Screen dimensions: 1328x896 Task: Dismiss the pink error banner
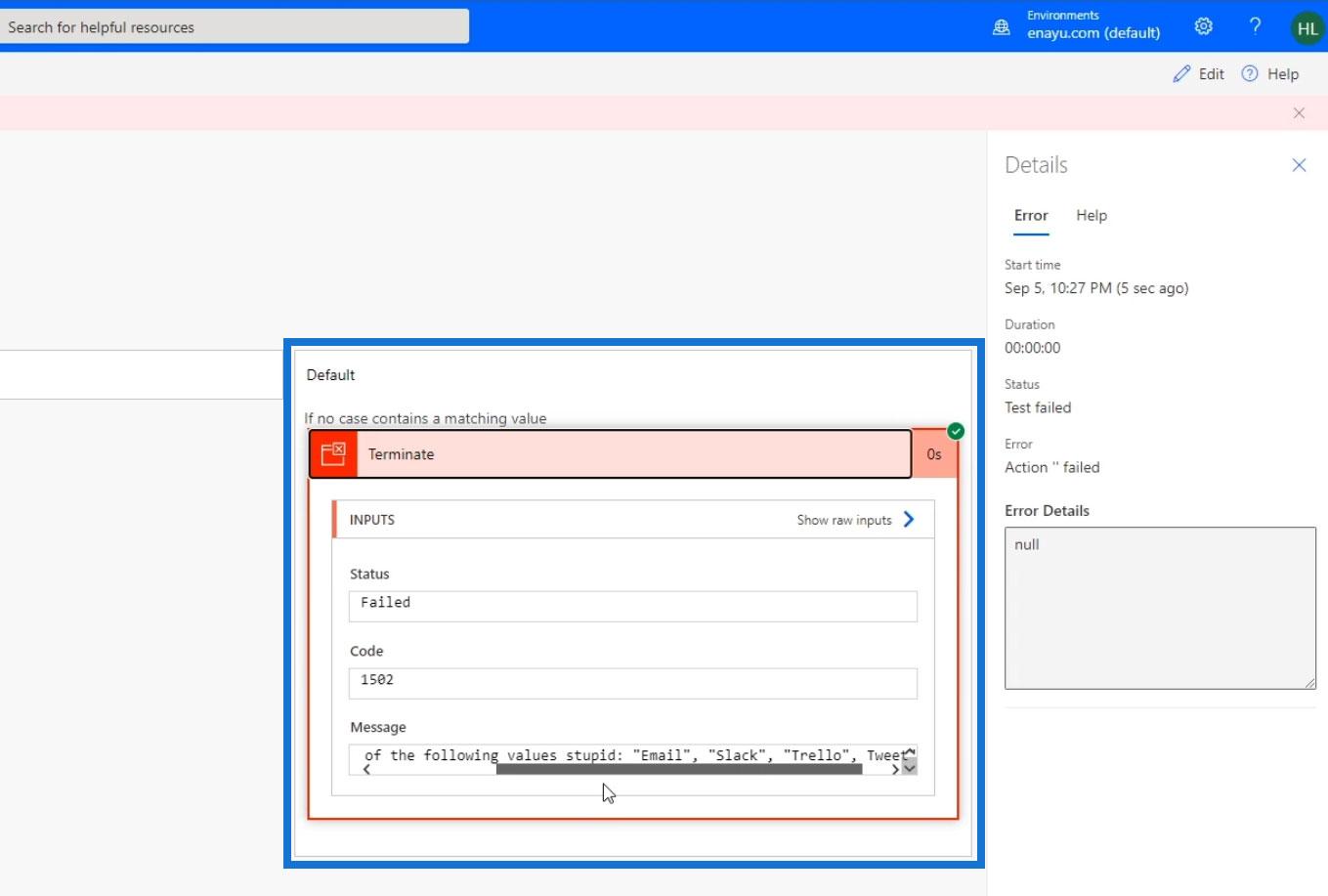pos(1299,113)
